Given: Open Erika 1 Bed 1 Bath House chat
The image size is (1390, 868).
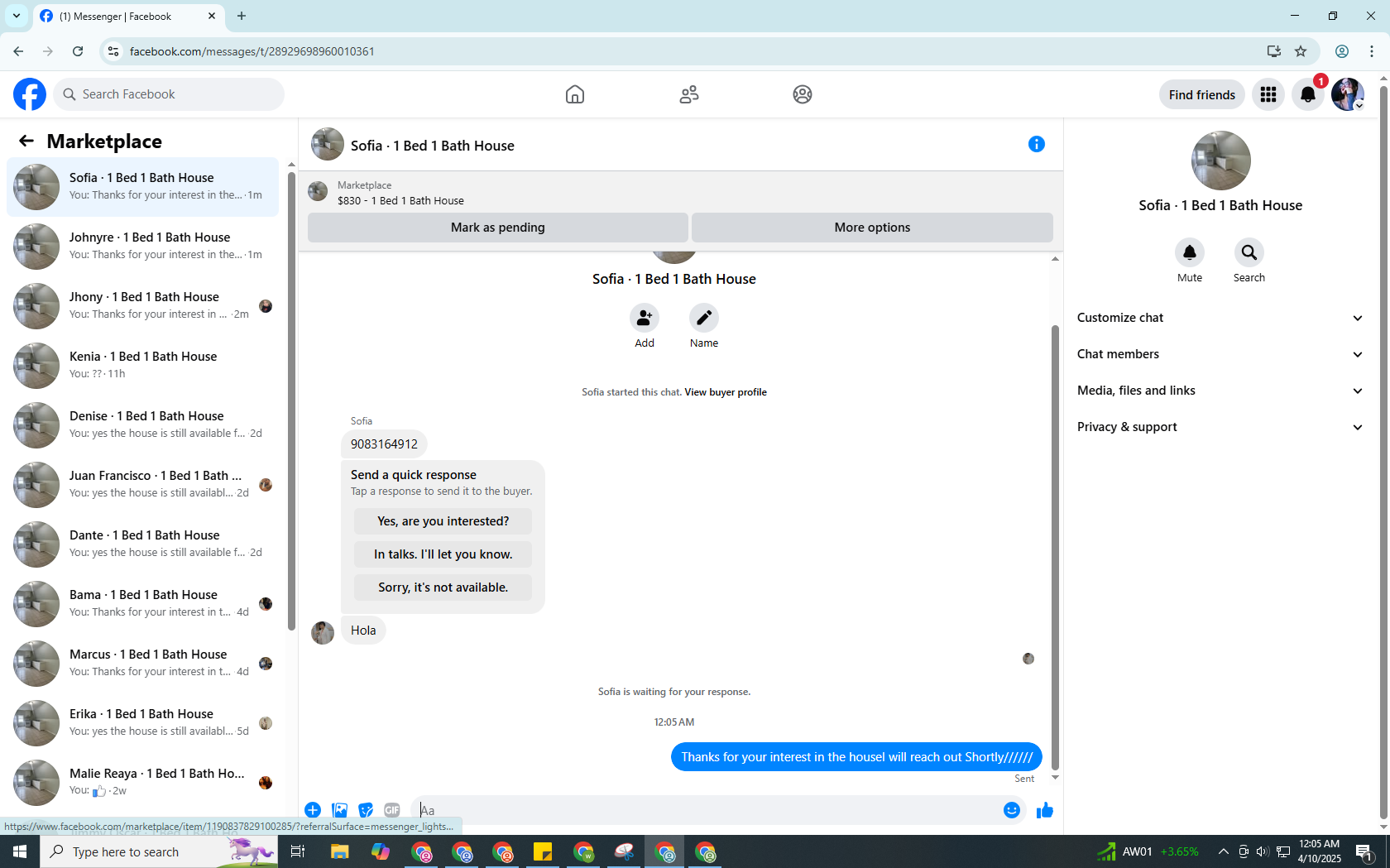Looking at the screenshot, I should (x=143, y=722).
